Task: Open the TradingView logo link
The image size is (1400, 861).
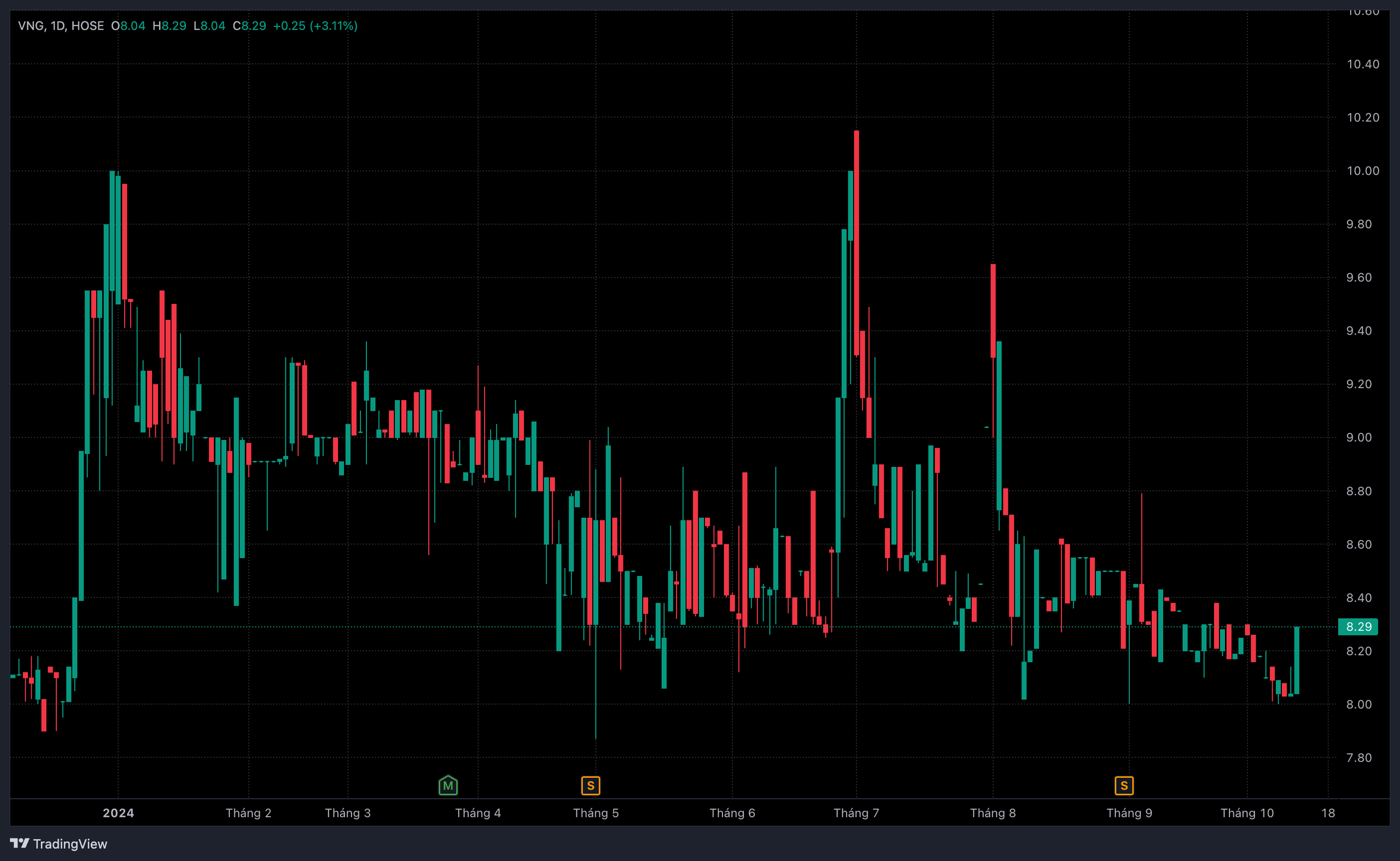Action: 59,844
